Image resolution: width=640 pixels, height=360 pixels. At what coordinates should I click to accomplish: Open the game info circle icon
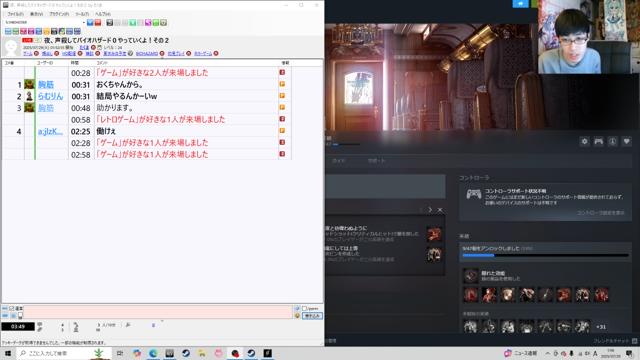click(x=613, y=141)
